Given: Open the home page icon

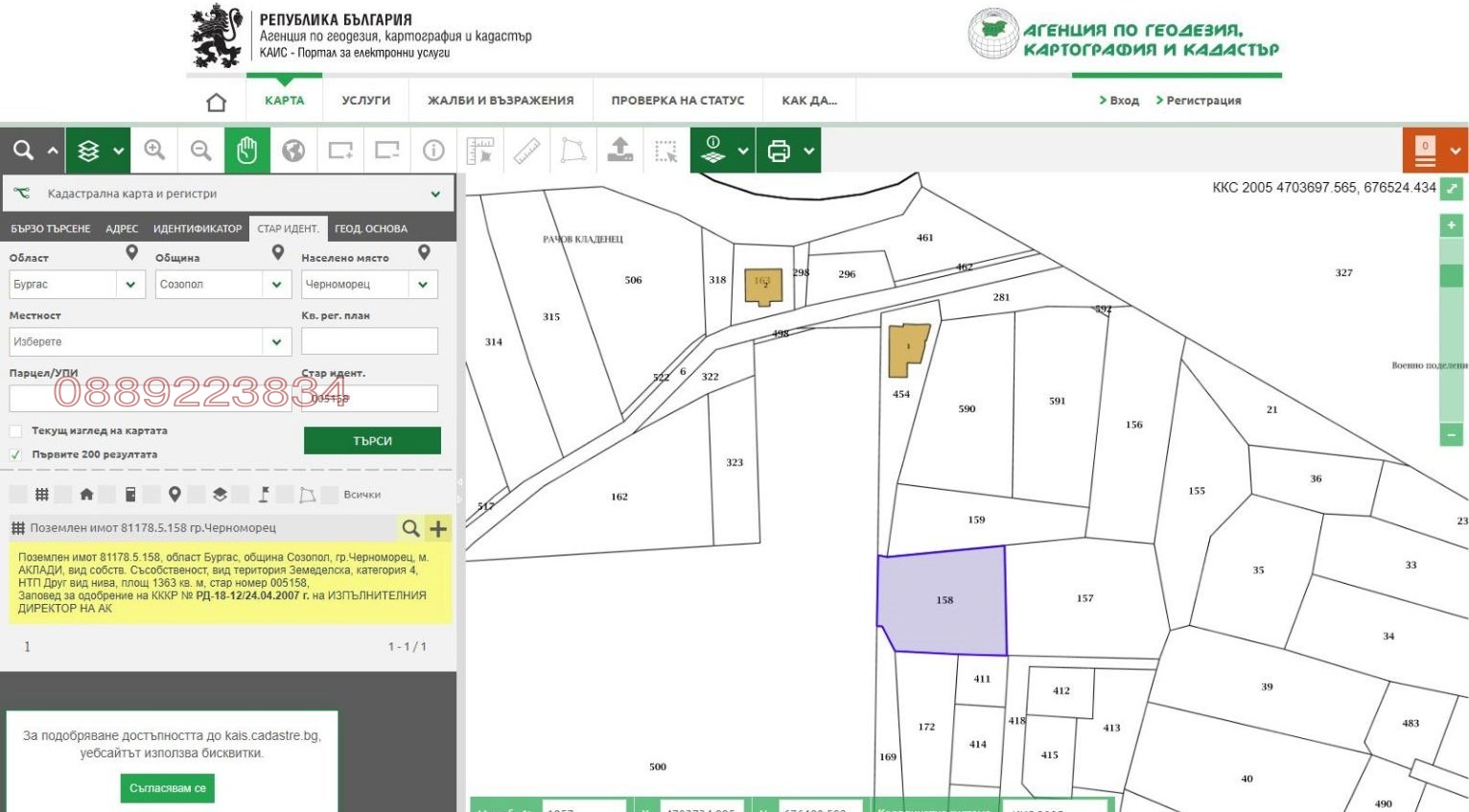Looking at the screenshot, I should [x=217, y=102].
